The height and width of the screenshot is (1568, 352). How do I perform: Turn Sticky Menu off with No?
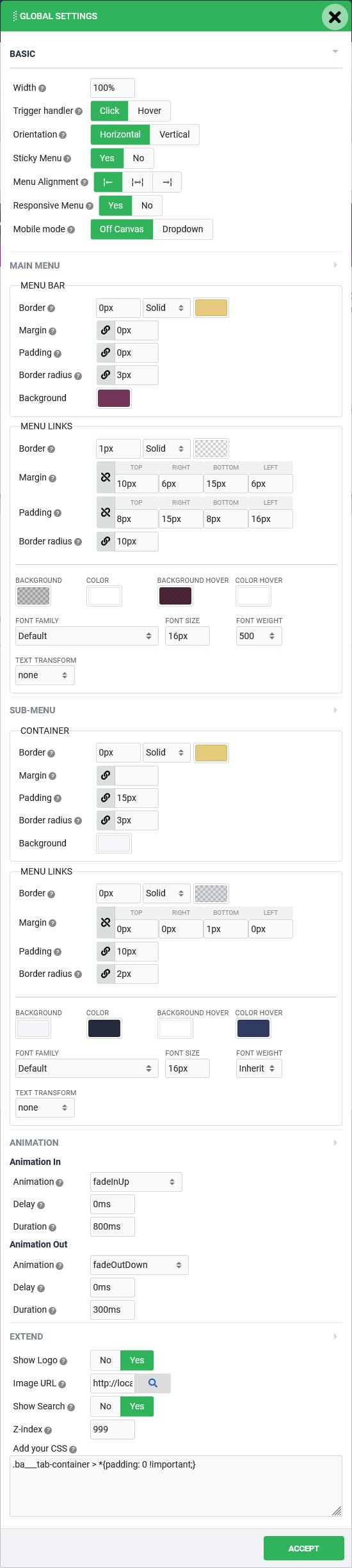138,158
